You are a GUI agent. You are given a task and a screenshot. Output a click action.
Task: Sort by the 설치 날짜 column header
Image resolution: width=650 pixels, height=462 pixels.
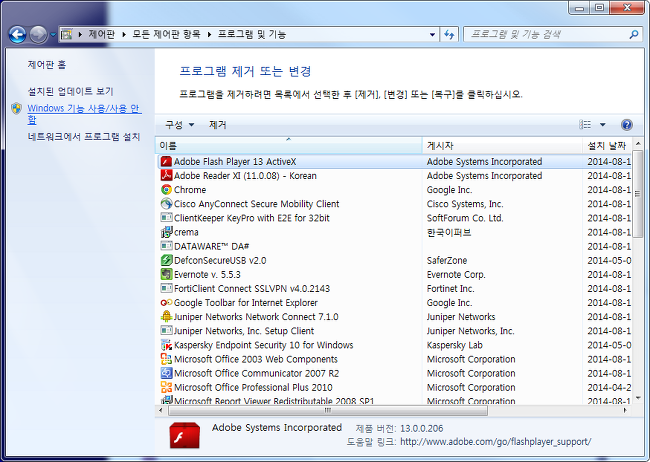pos(607,146)
